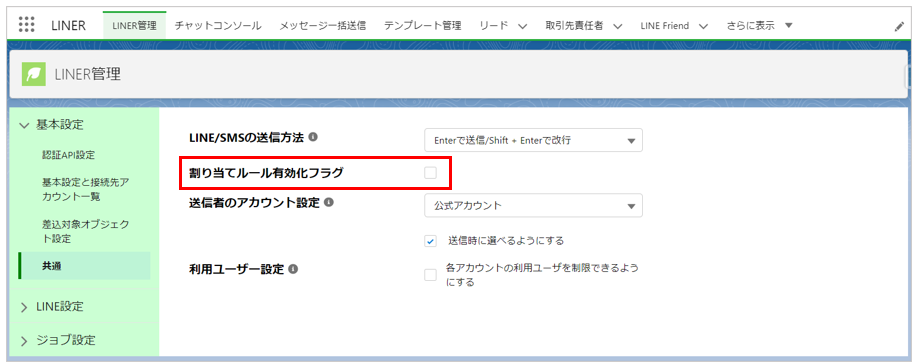Uncheck 送信時に選べるようにする checkbox
This screenshot has width=914, height=364.
[x=430, y=240]
